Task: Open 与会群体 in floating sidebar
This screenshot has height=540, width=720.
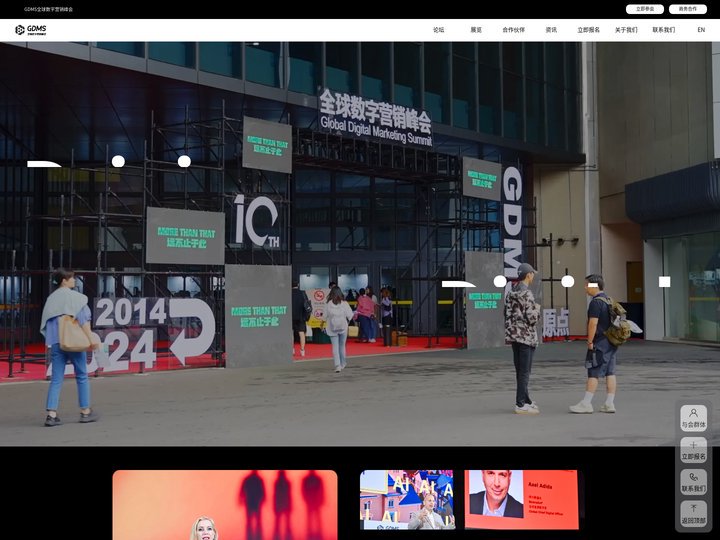Action: tap(693, 418)
